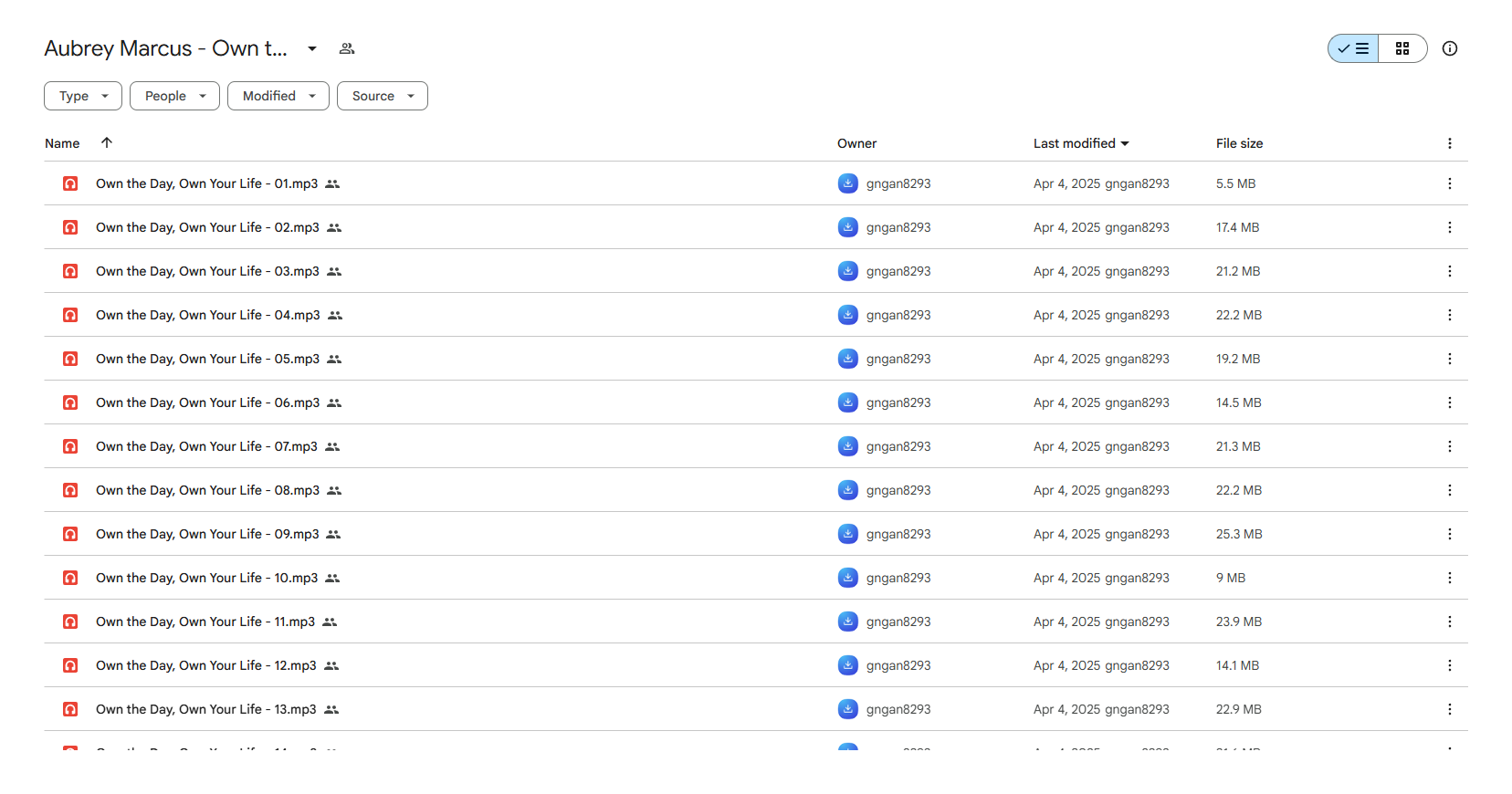Switch to grid layout view

(x=1402, y=48)
